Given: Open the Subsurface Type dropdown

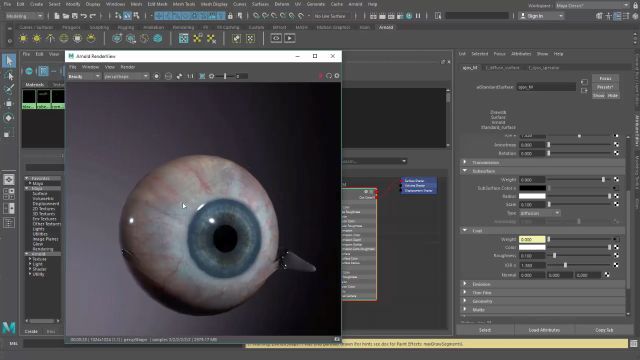Looking at the screenshot, I should point(539,213).
